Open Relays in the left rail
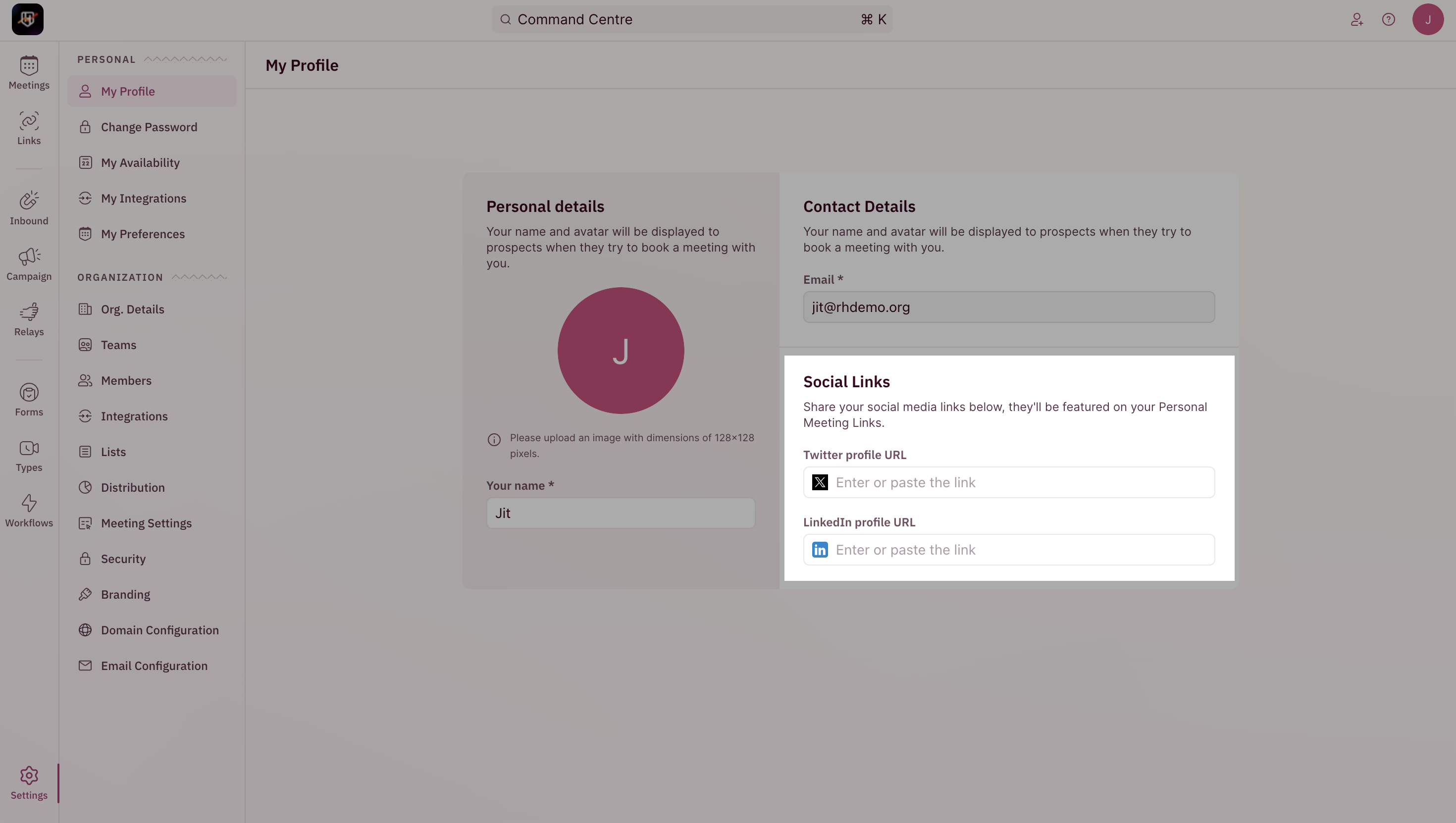This screenshot has height=823, width=1456. tap(29, 319)
